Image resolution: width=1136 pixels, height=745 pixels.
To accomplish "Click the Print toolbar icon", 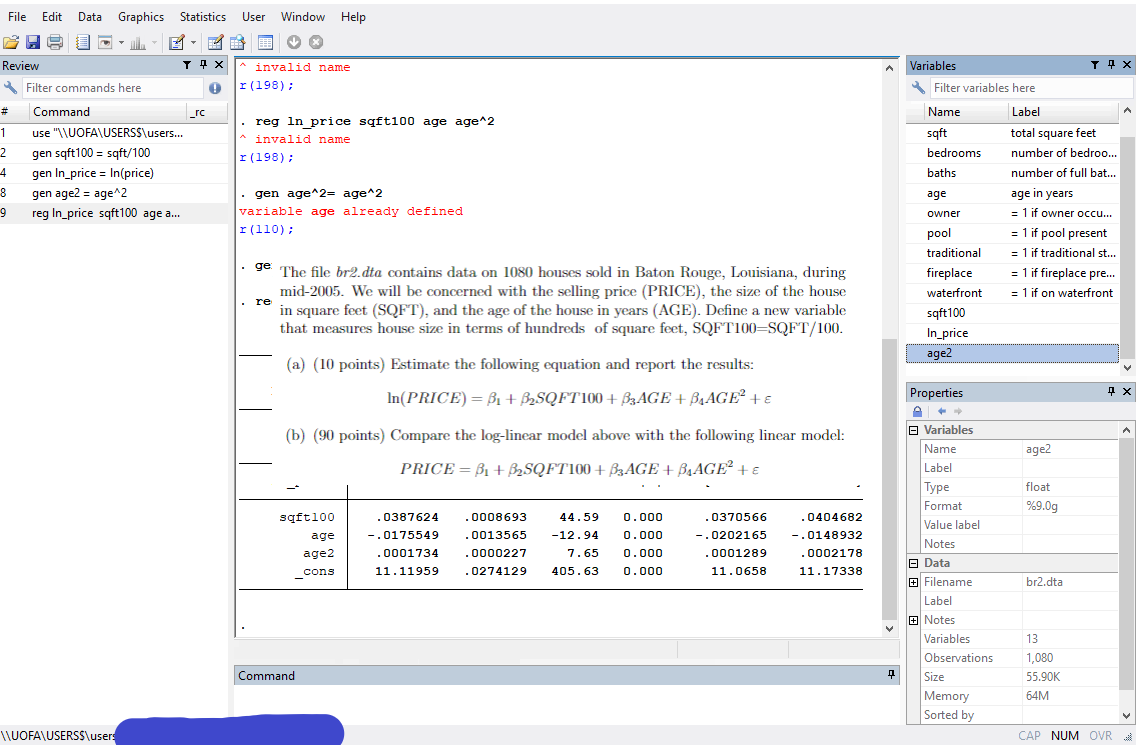I will pos(55,43).
